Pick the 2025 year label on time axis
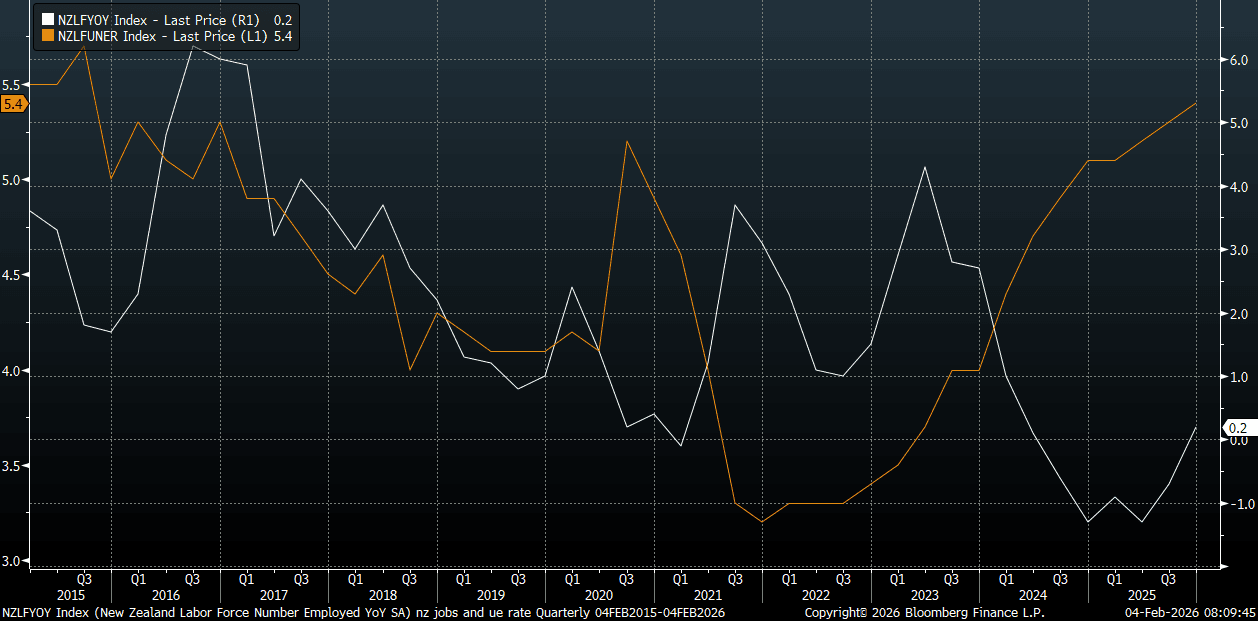 pos(1140,594)
